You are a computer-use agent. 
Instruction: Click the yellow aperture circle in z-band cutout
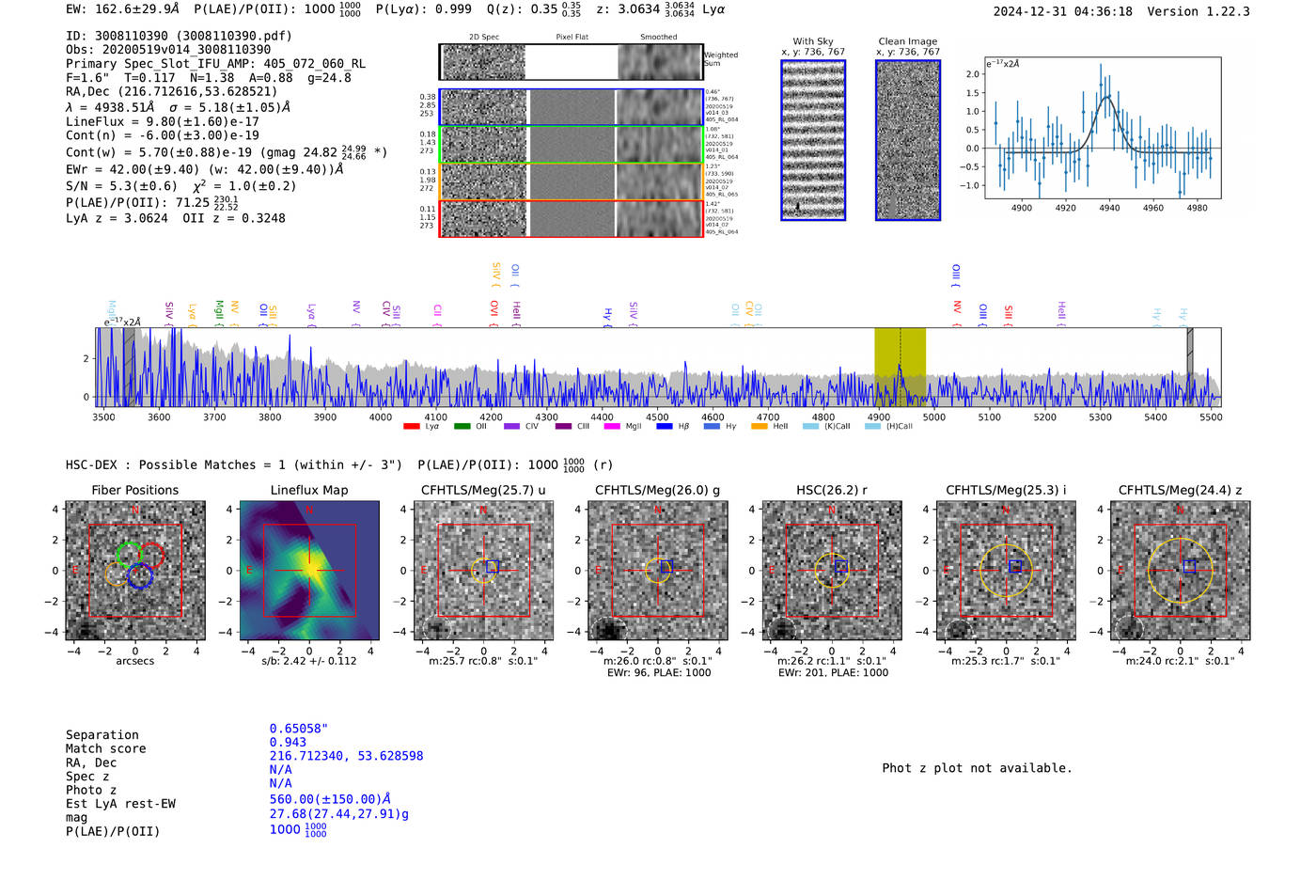pos(1181,571)
